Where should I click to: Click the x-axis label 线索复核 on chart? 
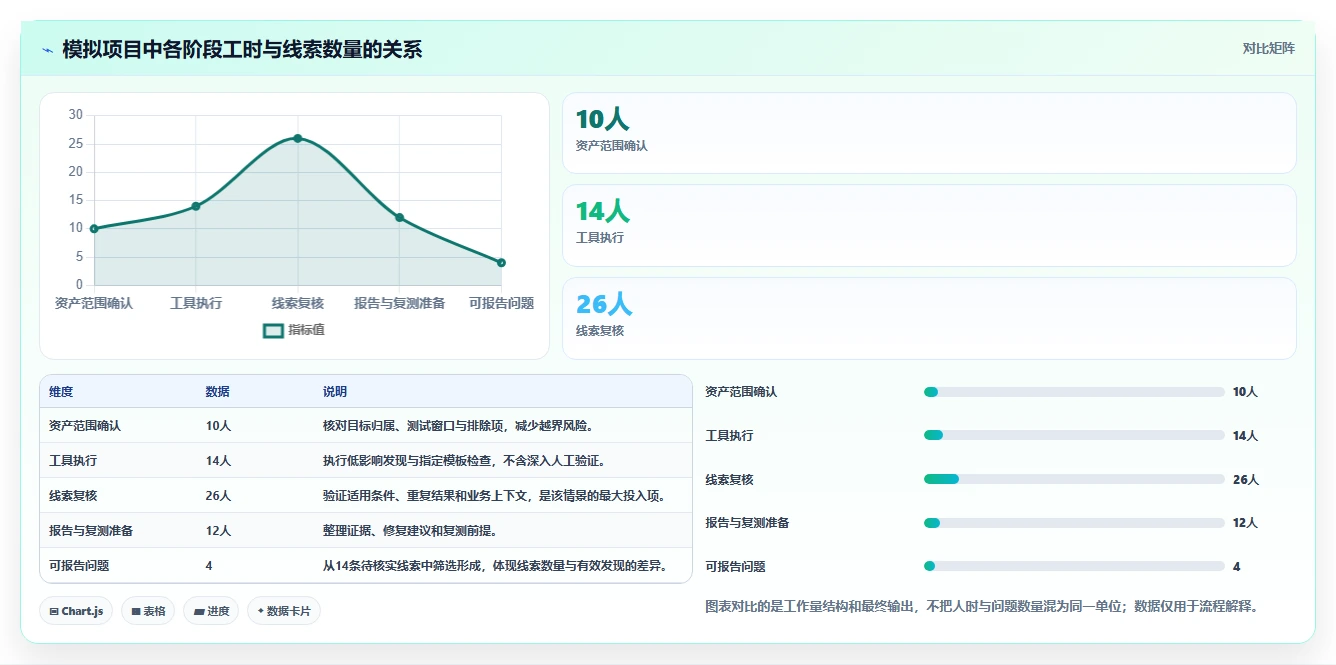tap(298, 303)
